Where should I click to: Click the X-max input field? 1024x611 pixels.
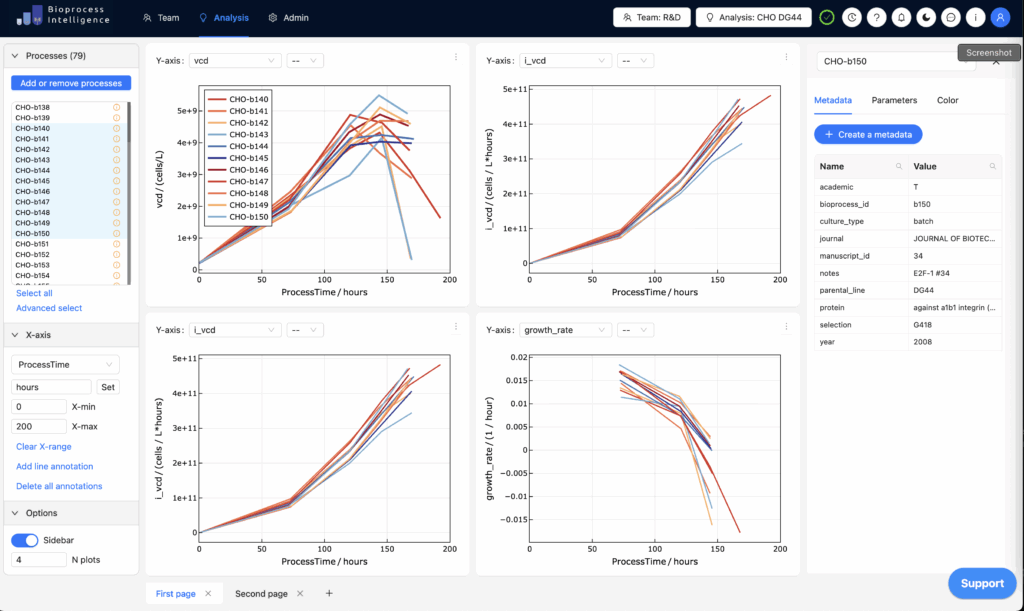[x=39, y=426]
